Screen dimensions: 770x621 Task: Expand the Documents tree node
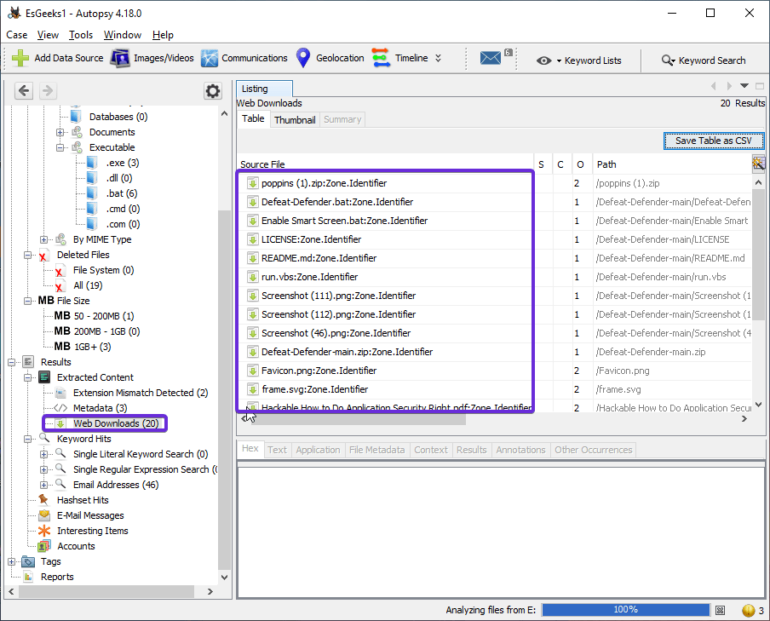pos(60,132)
